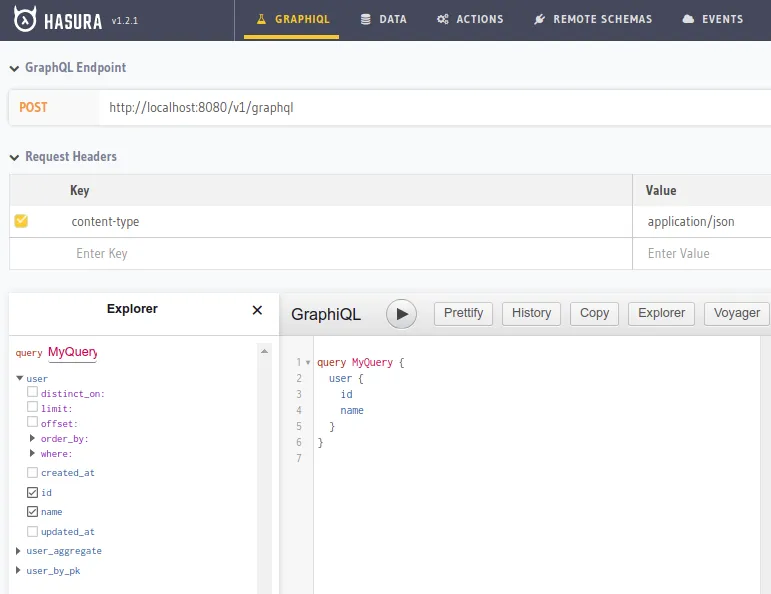Uncheck the content-type header checkbox
Screen dimensions: 771x594
coord(21,221)
